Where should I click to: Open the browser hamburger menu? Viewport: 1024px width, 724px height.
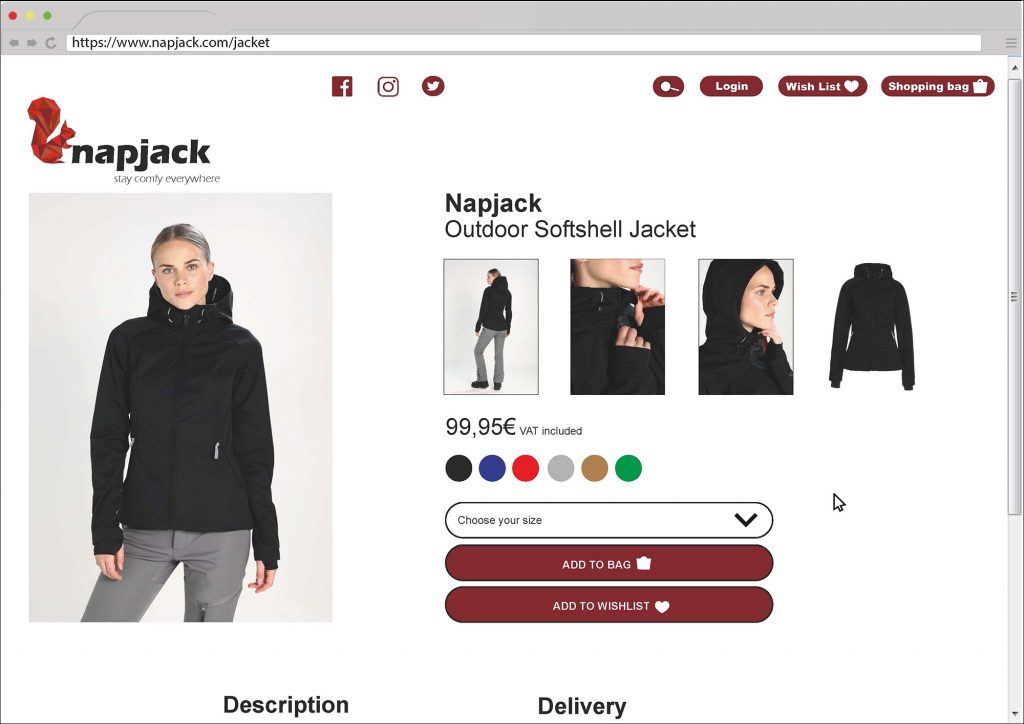[x=1011, y=43]
